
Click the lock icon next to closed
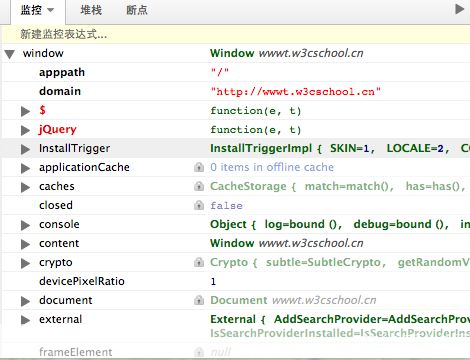199,205
